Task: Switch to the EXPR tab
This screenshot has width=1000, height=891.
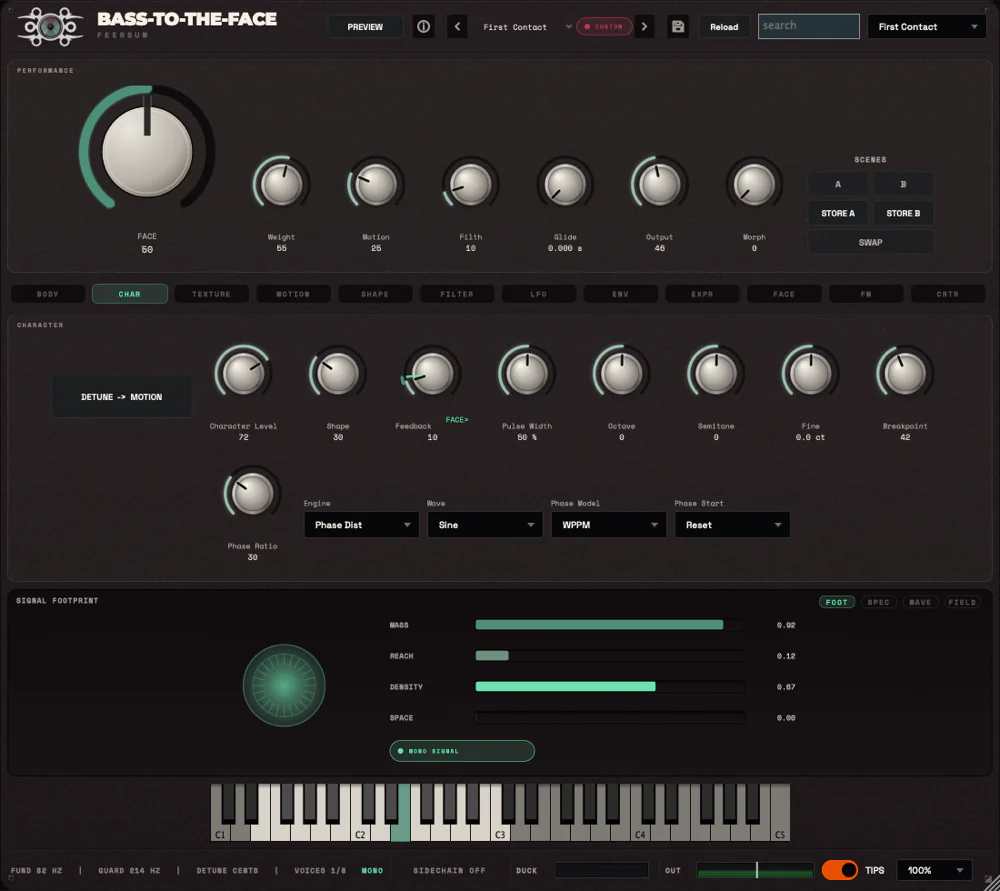Action: pos(702,294)
